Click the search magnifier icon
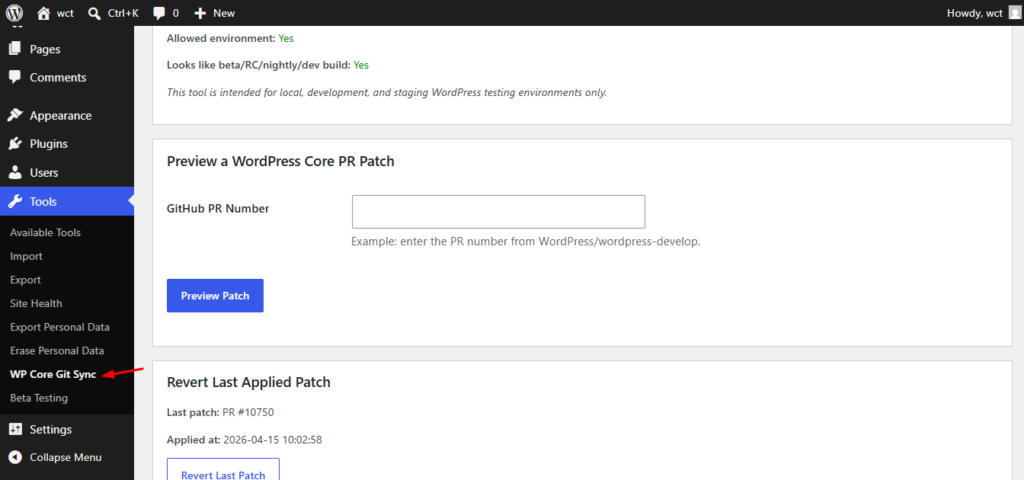 (x=94, y=13)
